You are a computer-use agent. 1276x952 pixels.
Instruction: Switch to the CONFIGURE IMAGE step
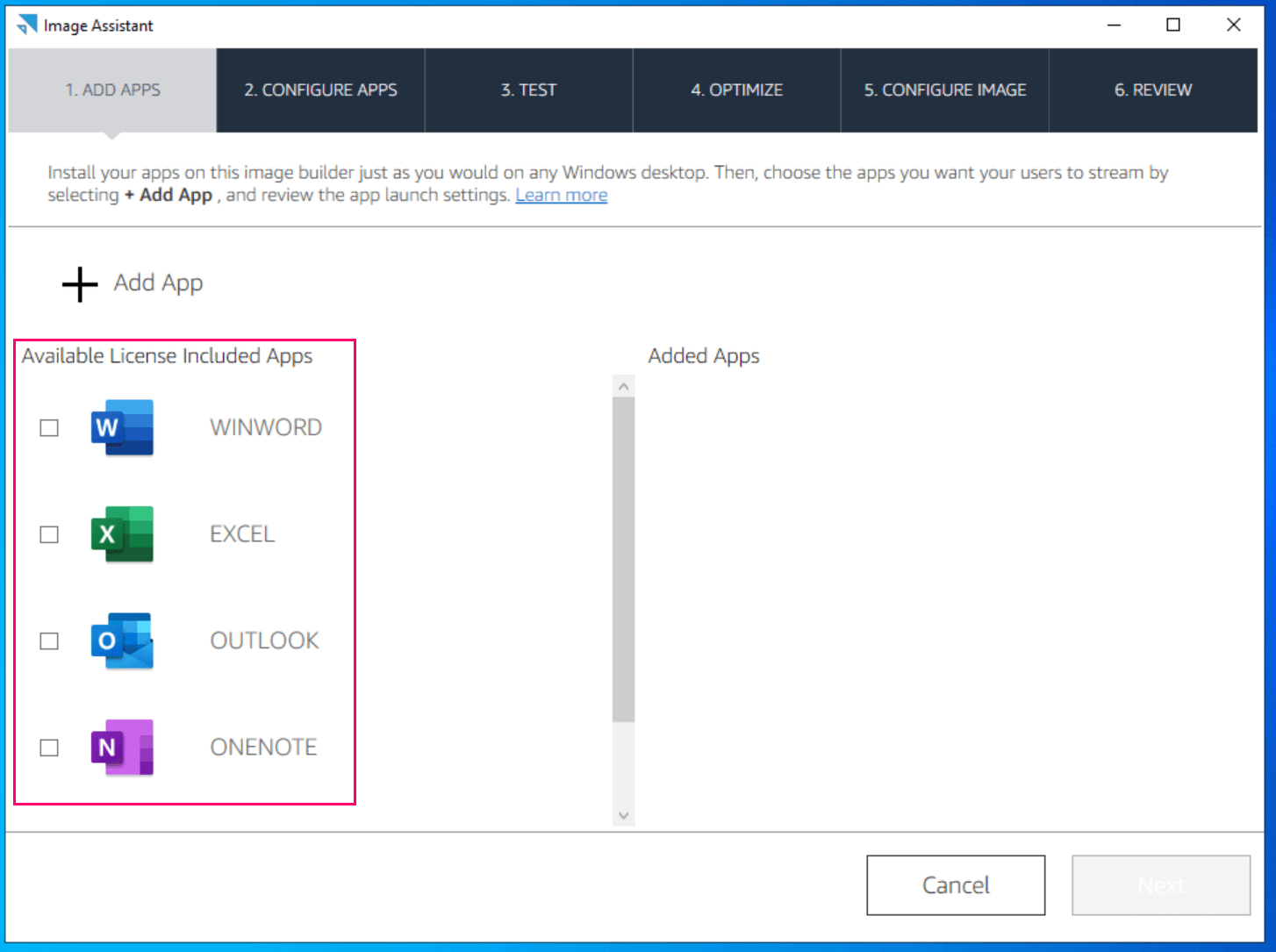944,89
